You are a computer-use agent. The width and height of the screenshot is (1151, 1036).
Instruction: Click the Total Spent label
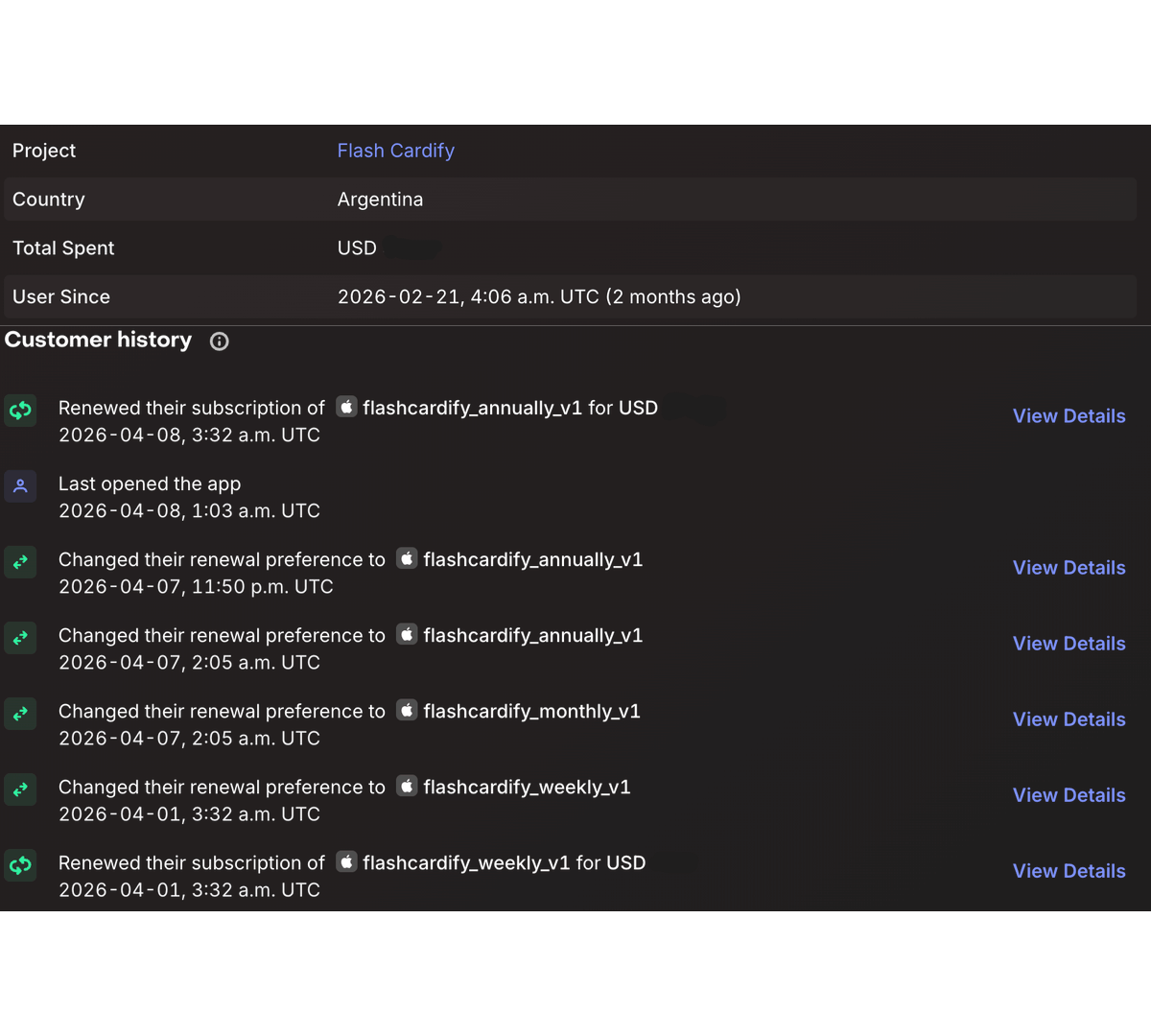coord(63,248)
